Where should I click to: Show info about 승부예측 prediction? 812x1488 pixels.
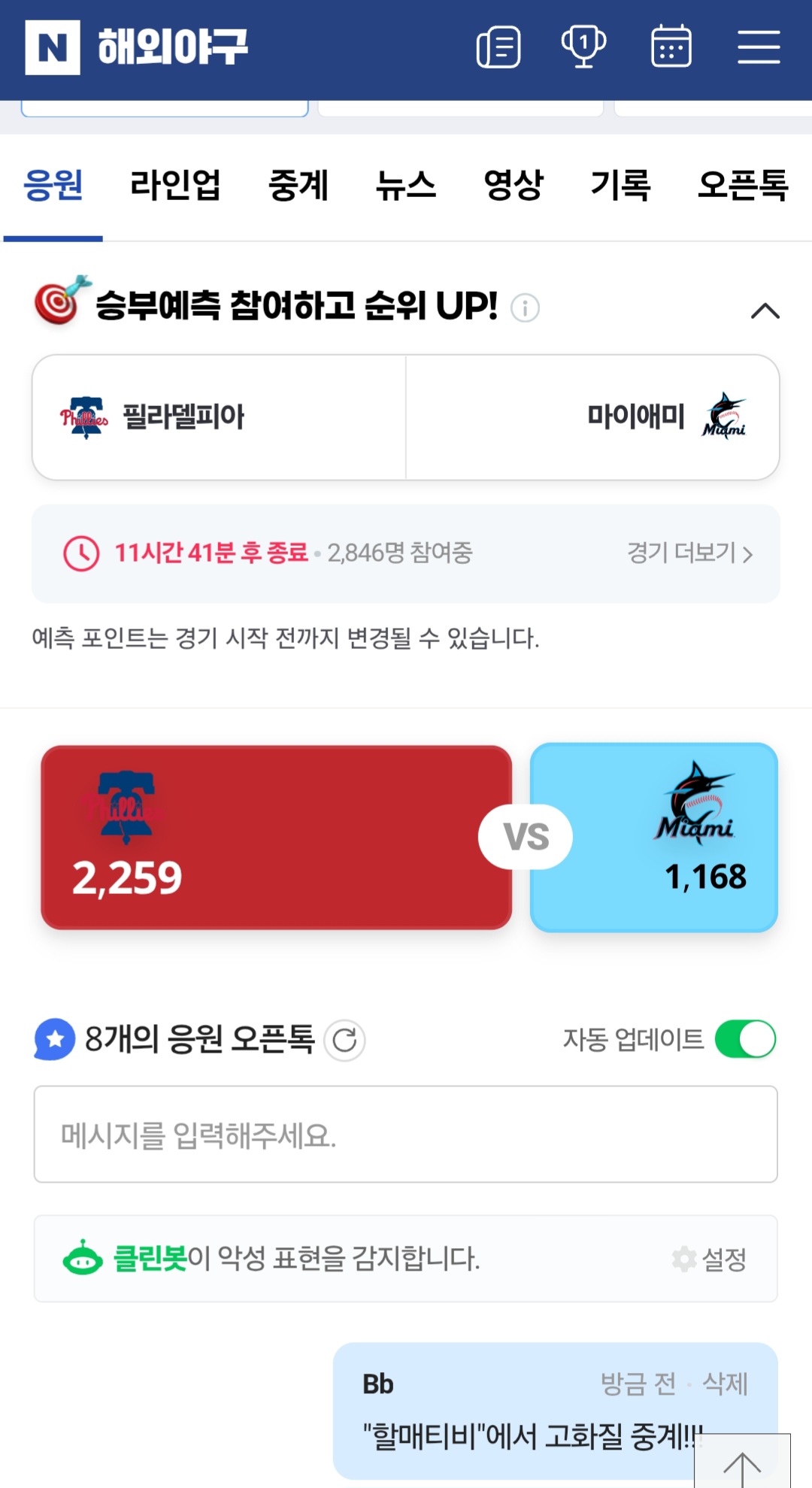525,308
